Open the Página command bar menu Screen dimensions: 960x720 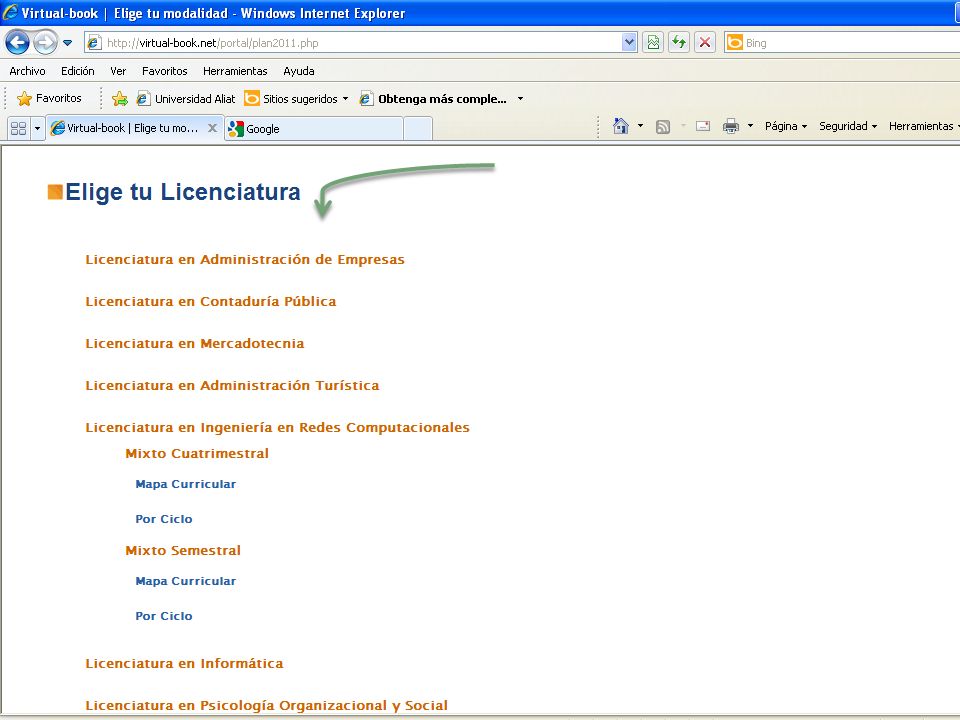[786, 126]
